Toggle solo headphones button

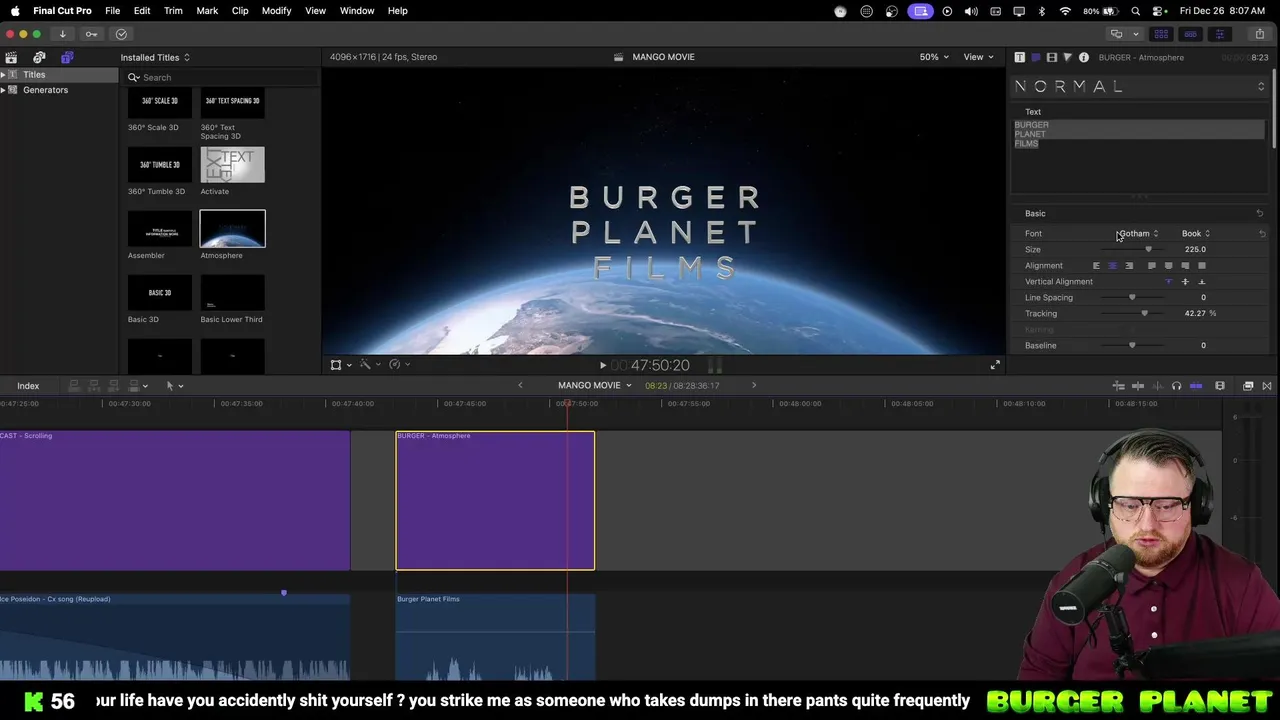tap(1176, 386)
